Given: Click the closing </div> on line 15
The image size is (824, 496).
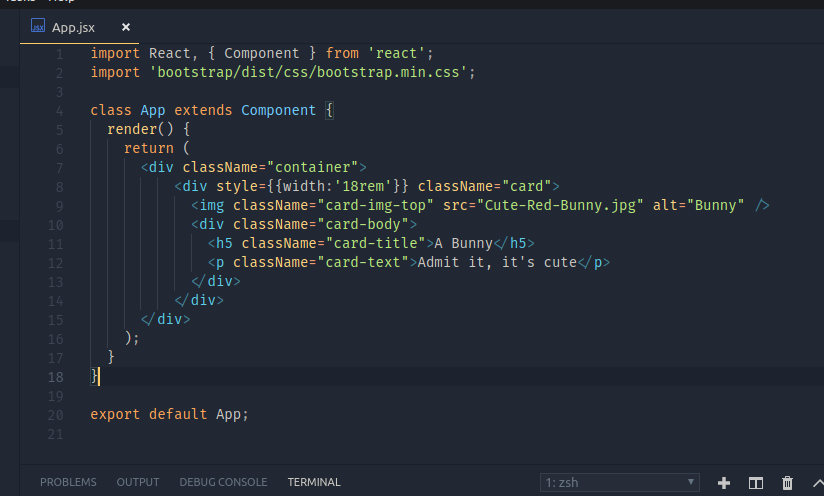Looking at the screenshot, I should (165, 318).
